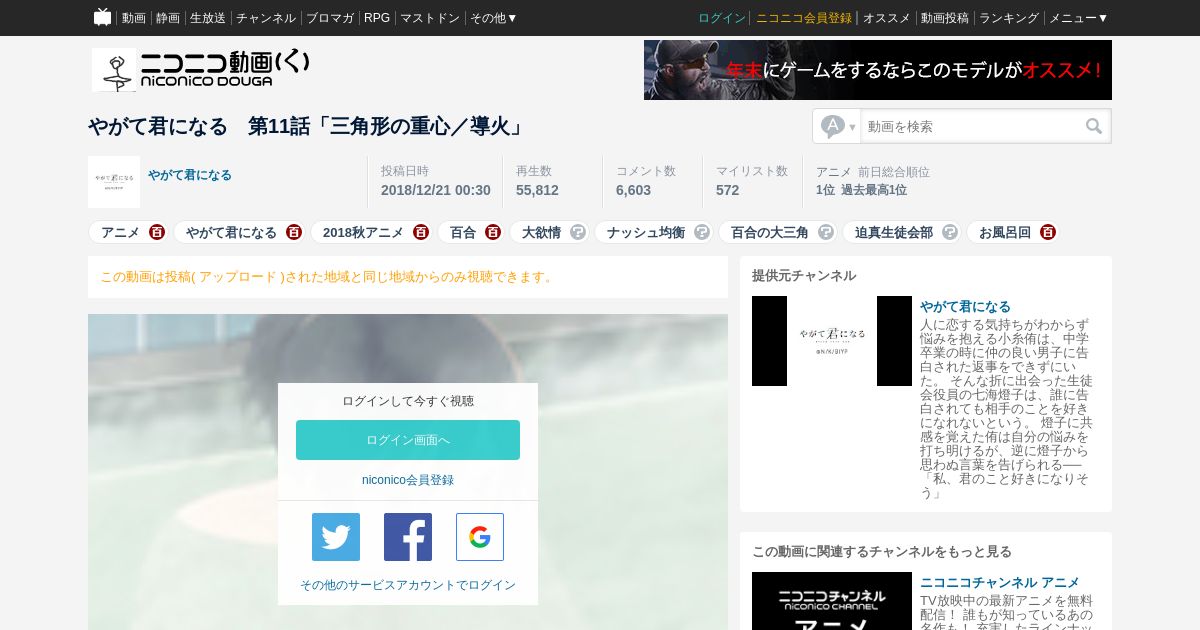This screenshot has height=630, width=1200.
Task: Click niconico会員登録 link in login box
Action: point(408,480)
